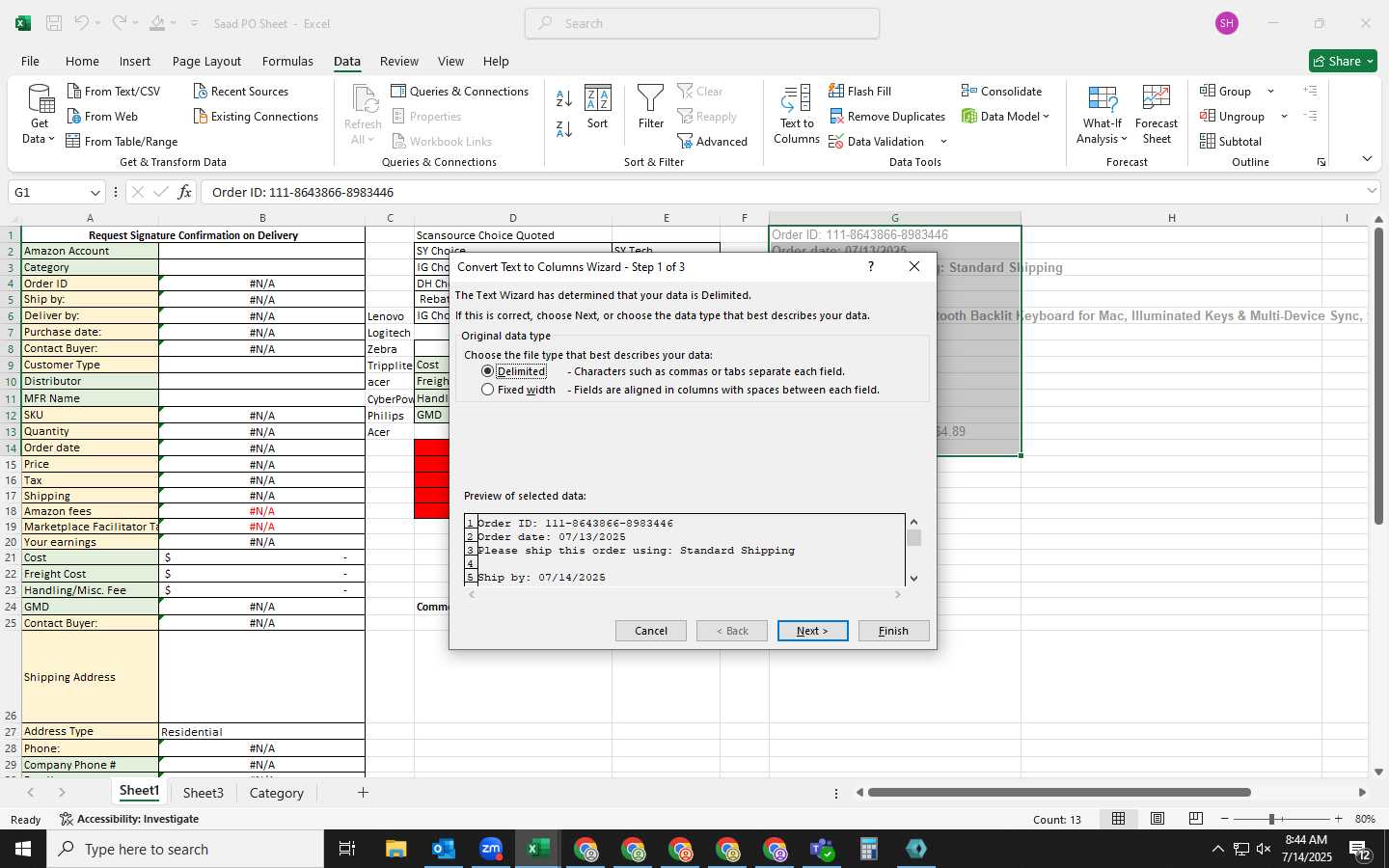This screenshot has height=868, width=1389.
Task: Adjust the zoom slider handle
Action: pyautogui.click(x=1271, y=819)
